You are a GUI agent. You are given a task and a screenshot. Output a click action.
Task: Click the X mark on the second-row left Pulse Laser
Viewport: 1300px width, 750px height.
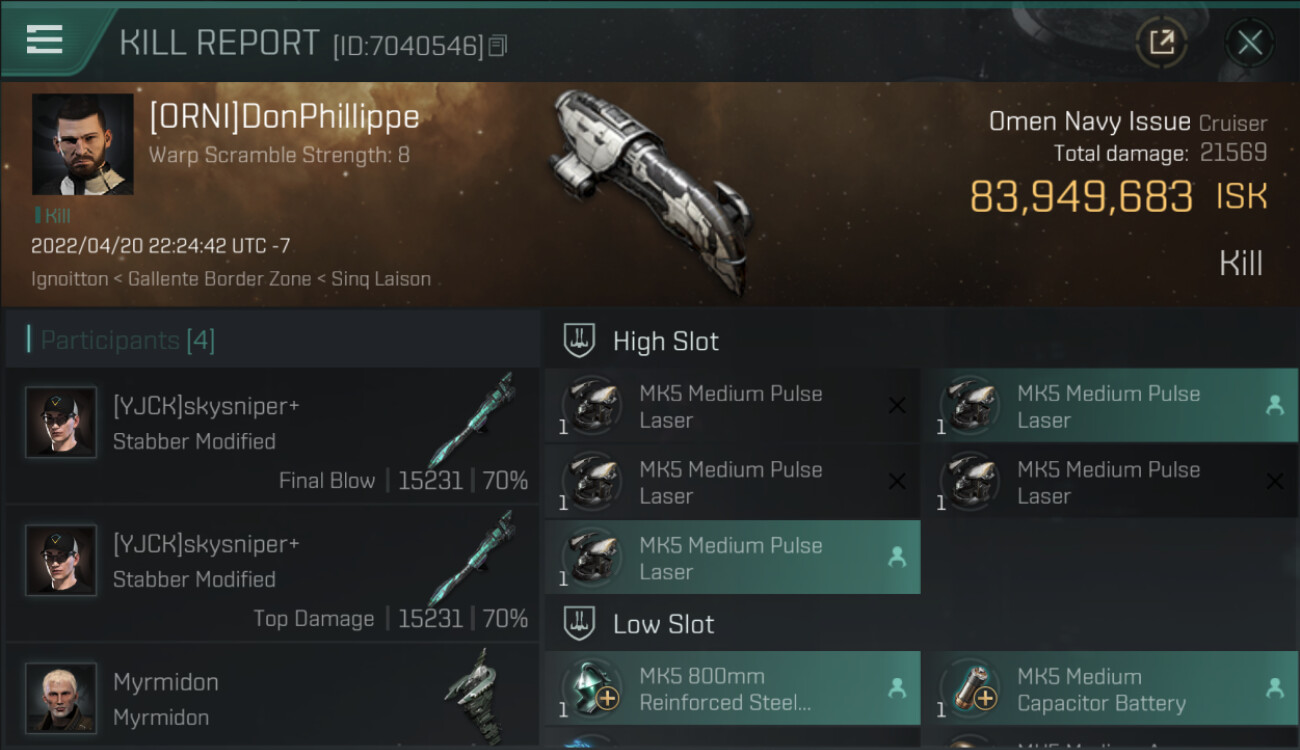point(897,482)
